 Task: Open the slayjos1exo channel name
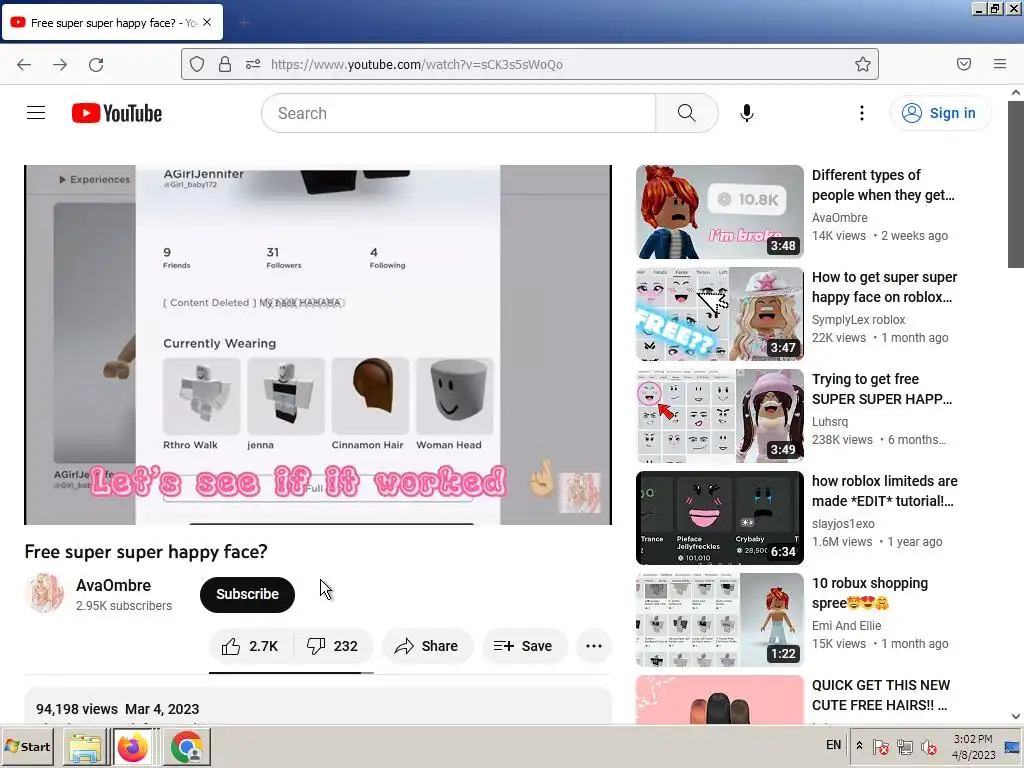tap(843, 523)
